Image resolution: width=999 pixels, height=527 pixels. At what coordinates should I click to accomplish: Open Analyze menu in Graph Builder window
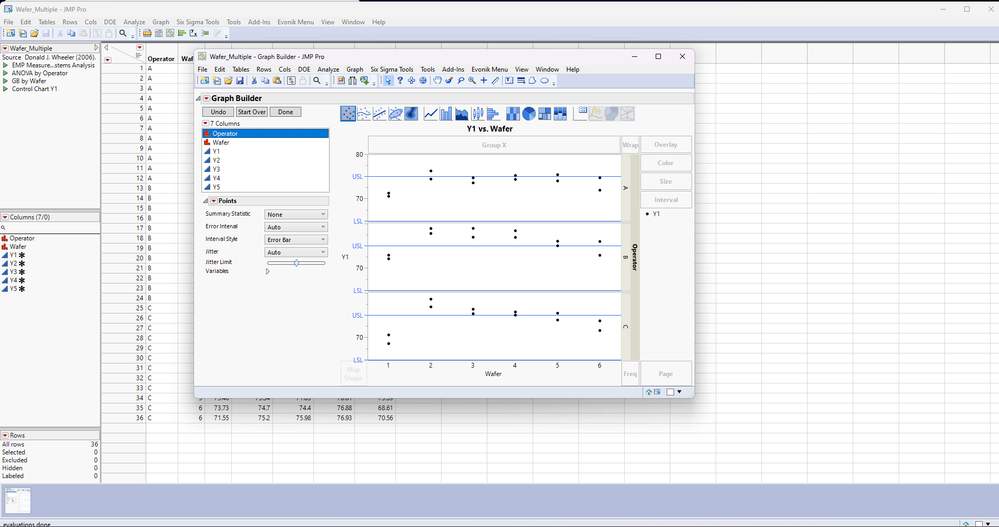pos(328,69)
